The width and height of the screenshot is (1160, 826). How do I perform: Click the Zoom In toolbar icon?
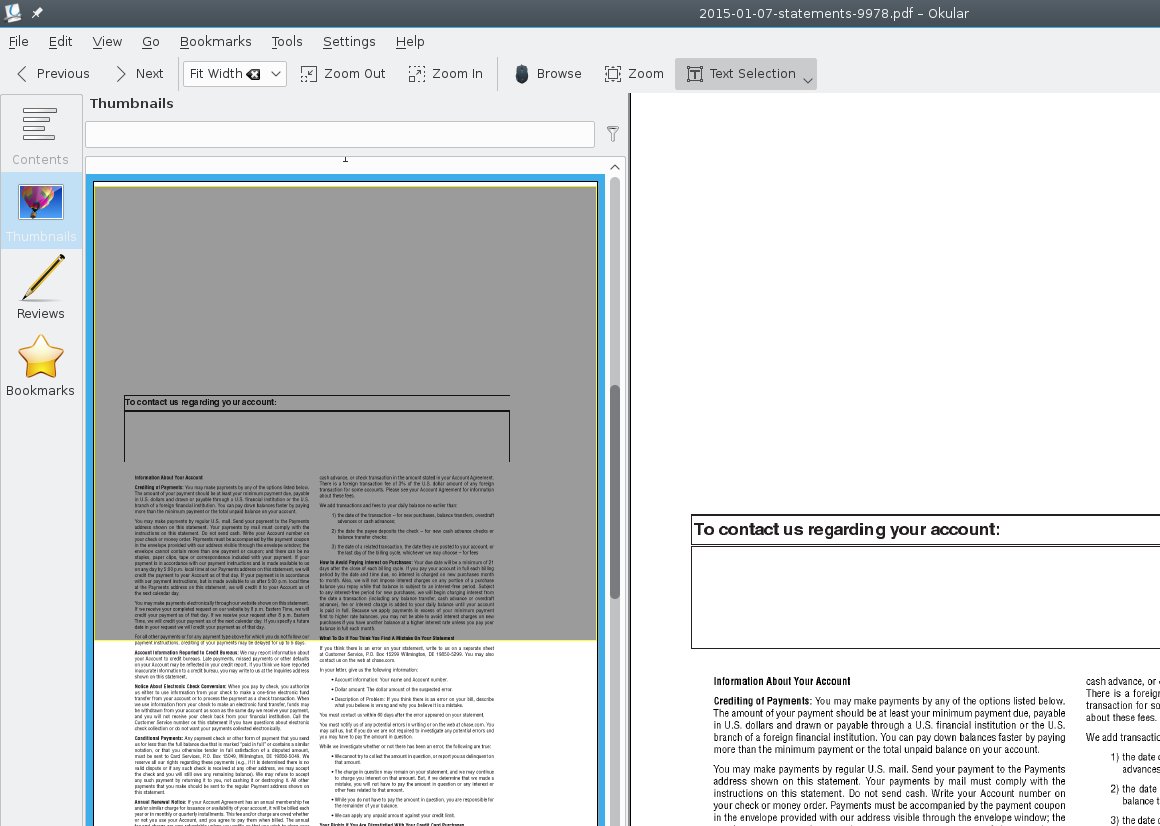446,74
